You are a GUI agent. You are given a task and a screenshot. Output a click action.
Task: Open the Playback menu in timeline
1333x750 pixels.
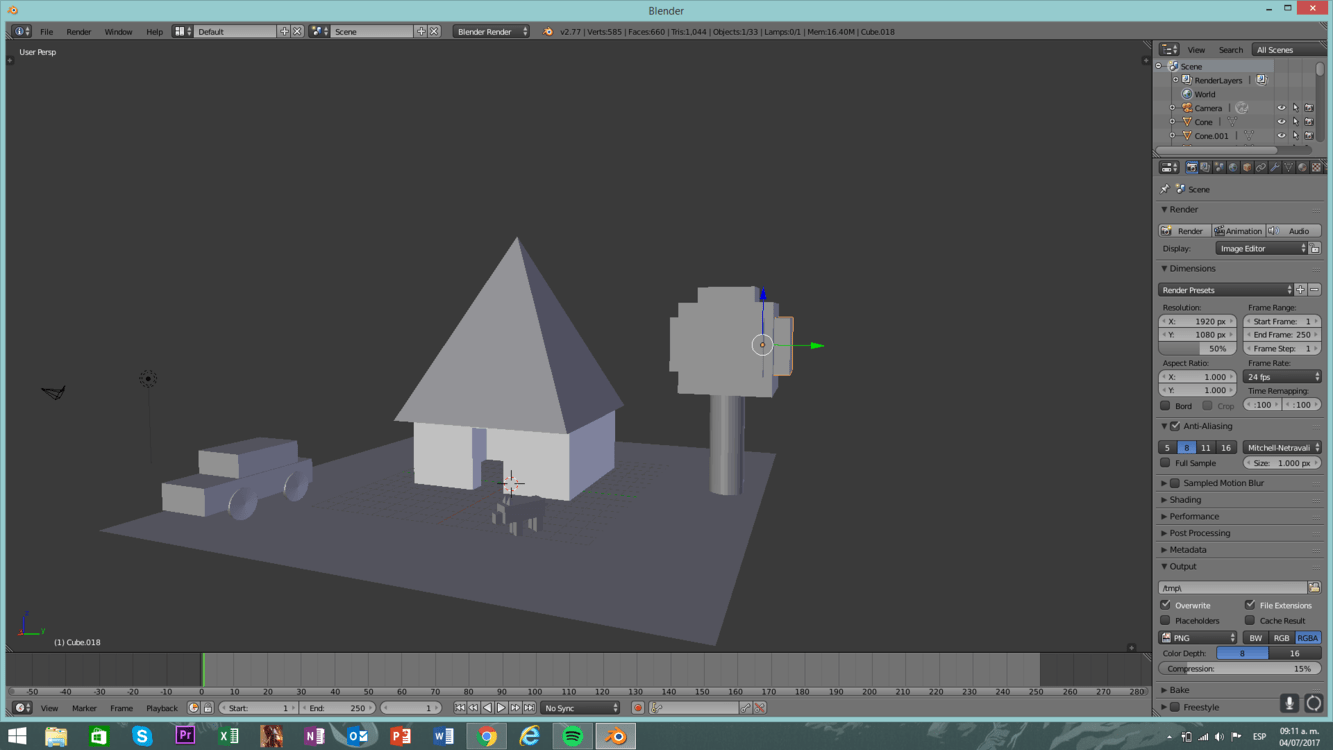[162, 708]
